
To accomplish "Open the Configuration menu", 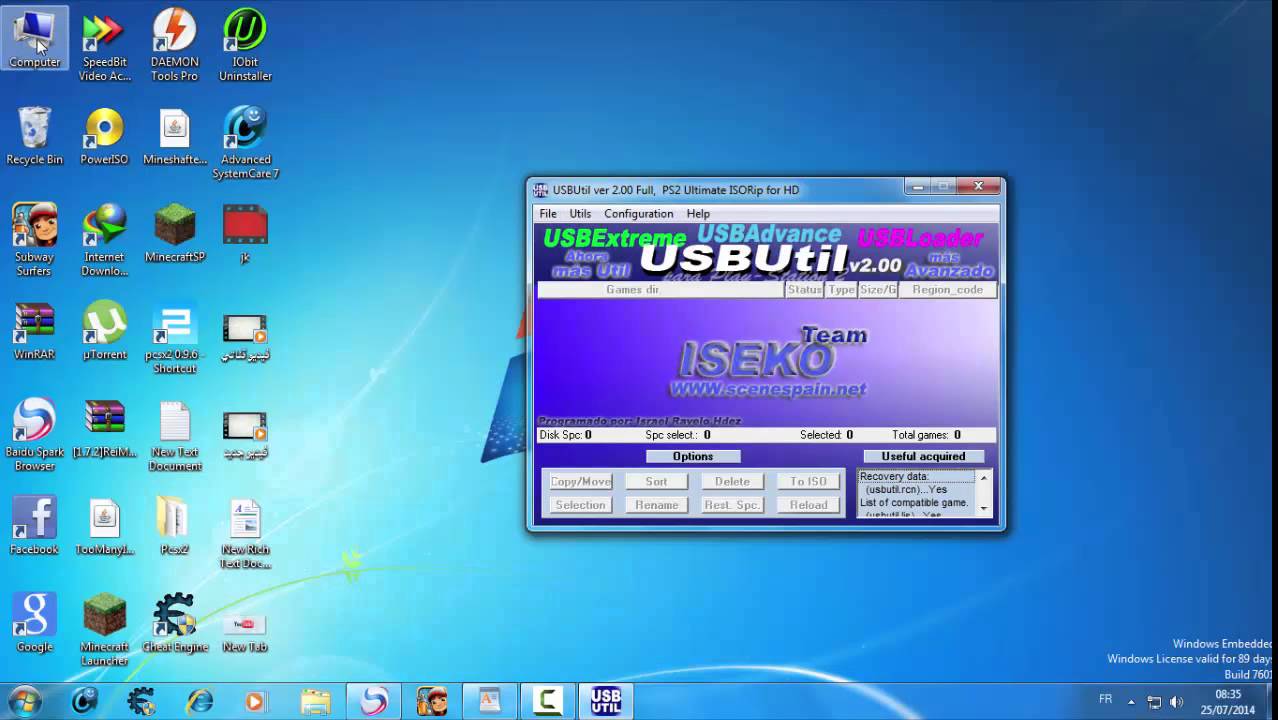I will (638, 214).
